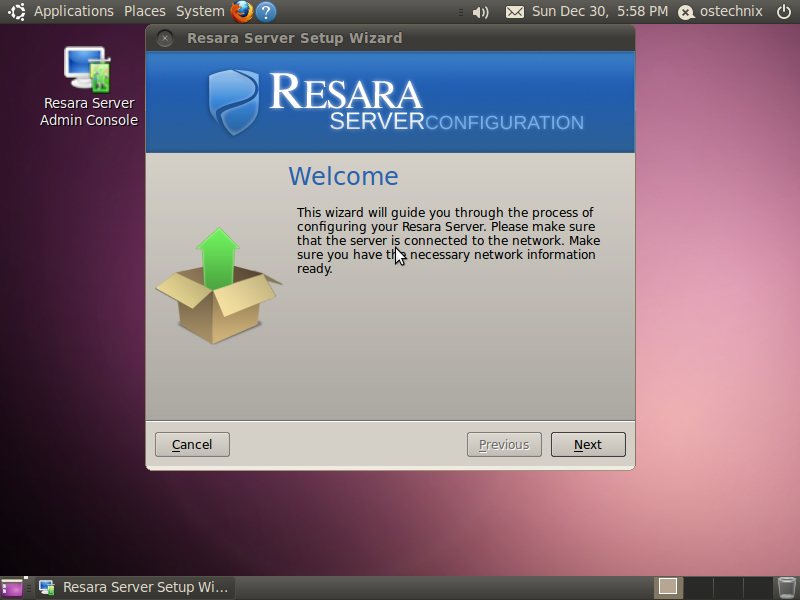The height and width of the screenshot is (600, 800).
Task: Close the Resara Server Setup Wizard window
Action: pos(165,38)
